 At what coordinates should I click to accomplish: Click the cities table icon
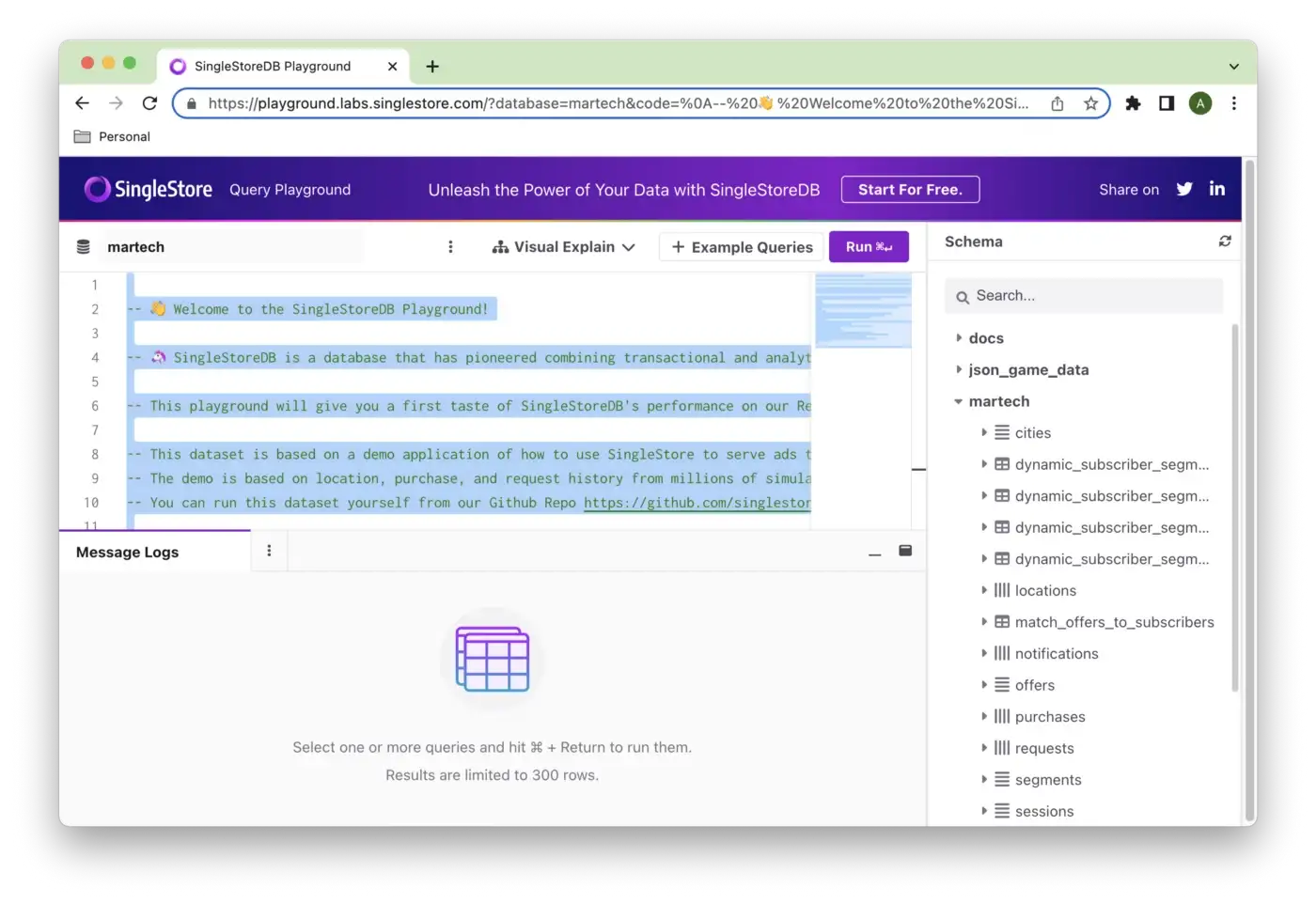pos(1002,433)
